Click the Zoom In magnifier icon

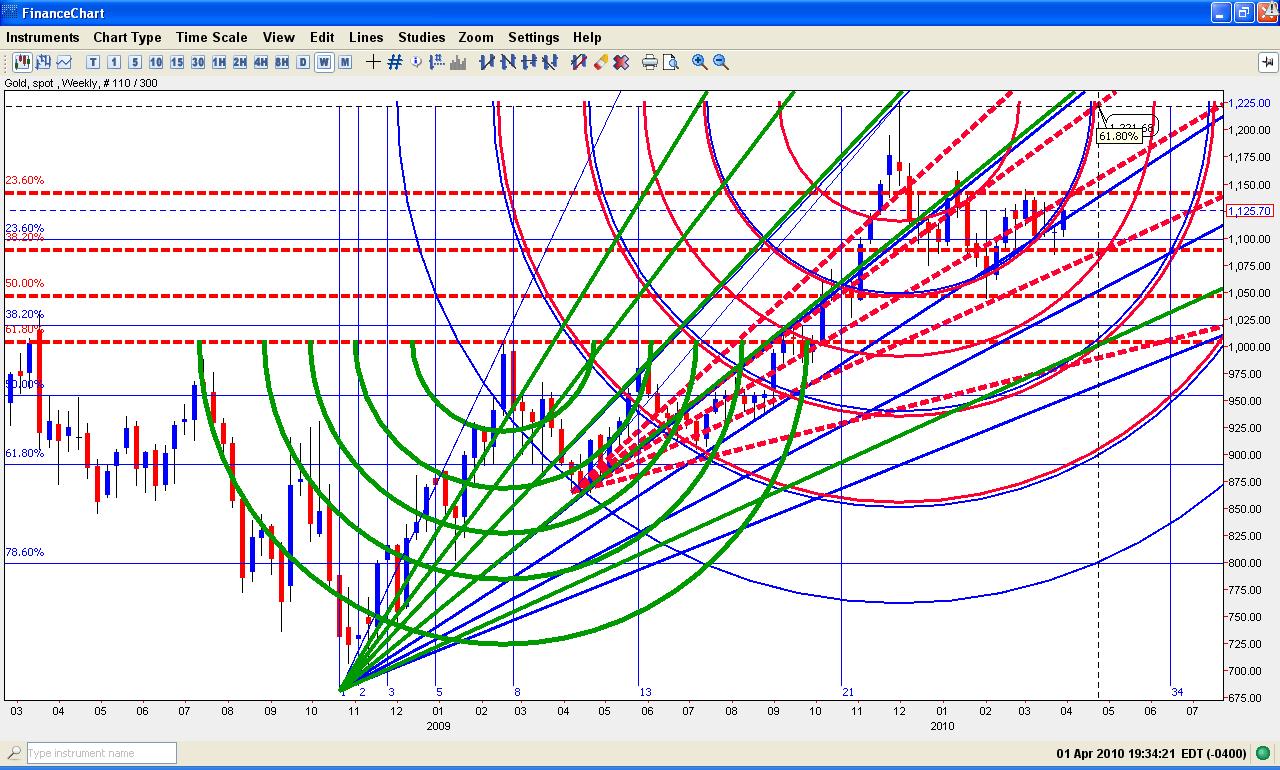(x=699, y=62)
